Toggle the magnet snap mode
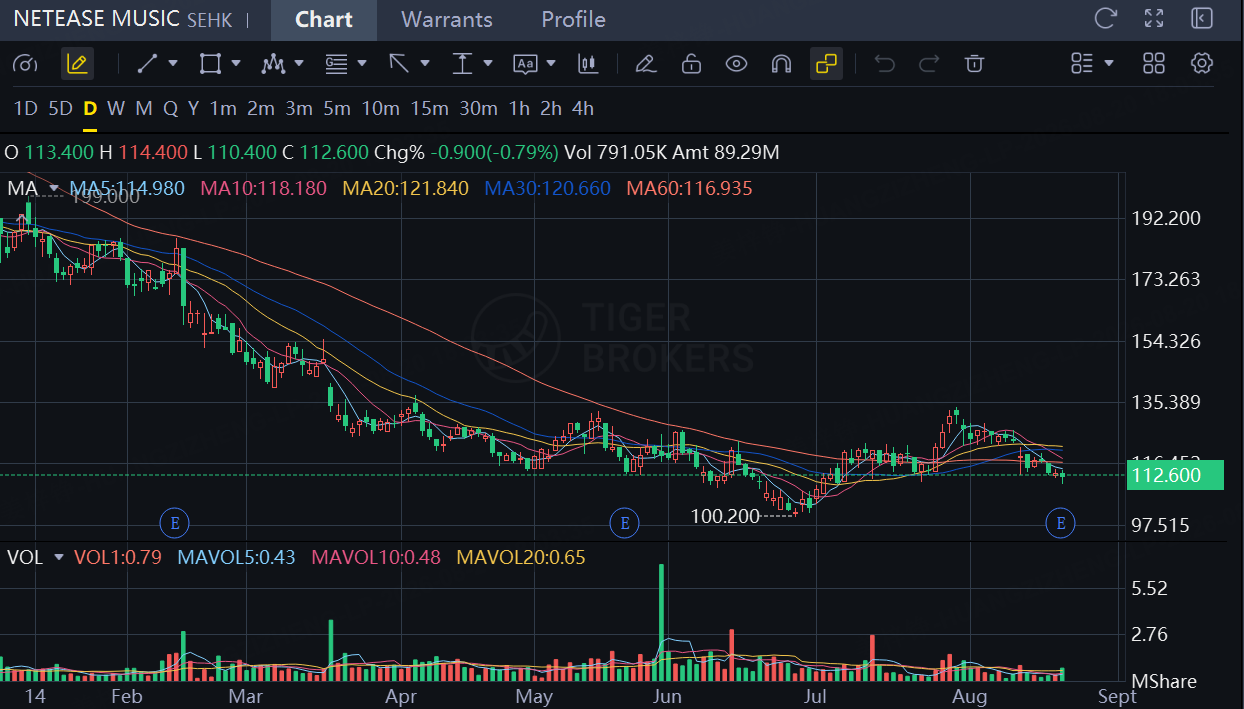This screenshot has width=1244, height=709. (781, 64)
